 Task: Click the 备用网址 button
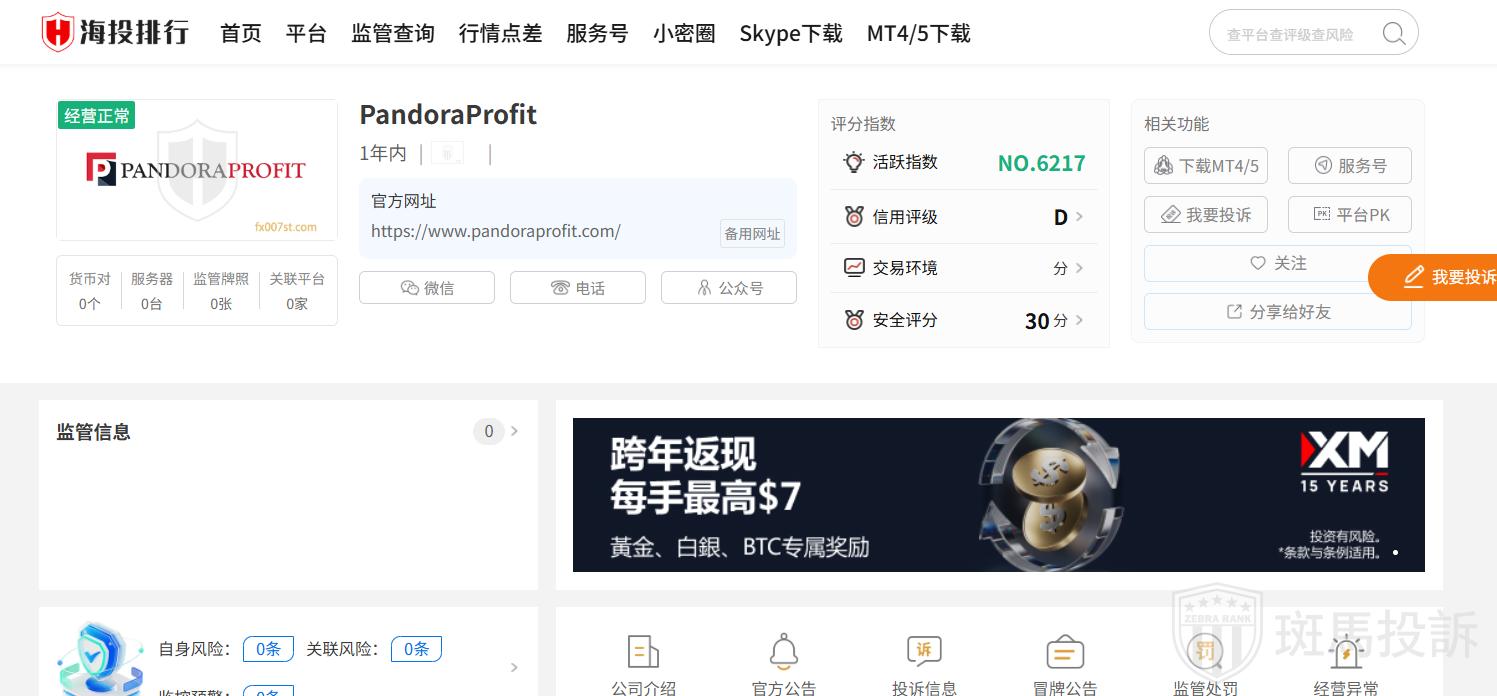pyautogui.click(x=752, y=233)
